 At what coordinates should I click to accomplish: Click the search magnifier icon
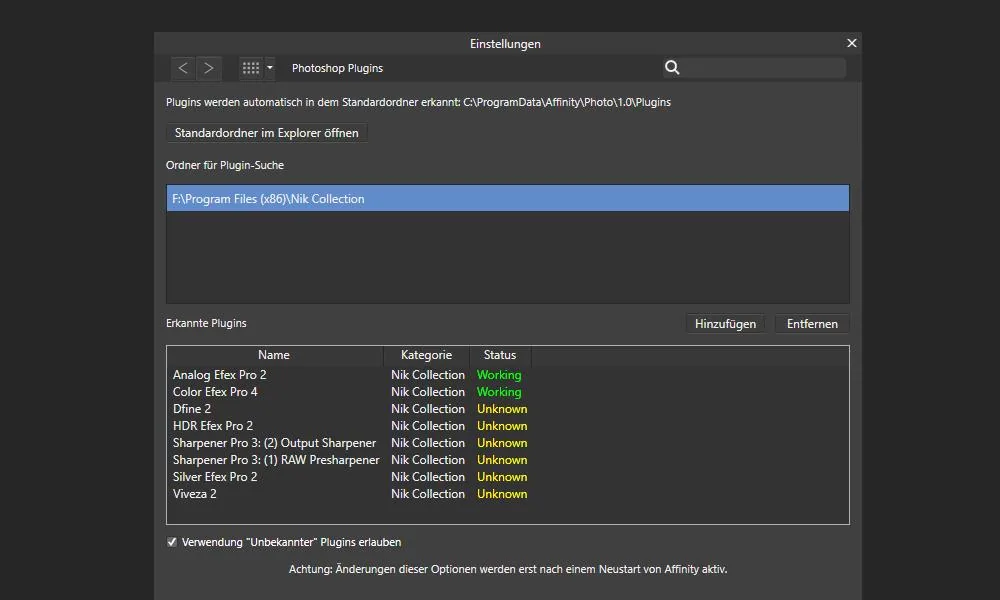(x=672, y=68)
